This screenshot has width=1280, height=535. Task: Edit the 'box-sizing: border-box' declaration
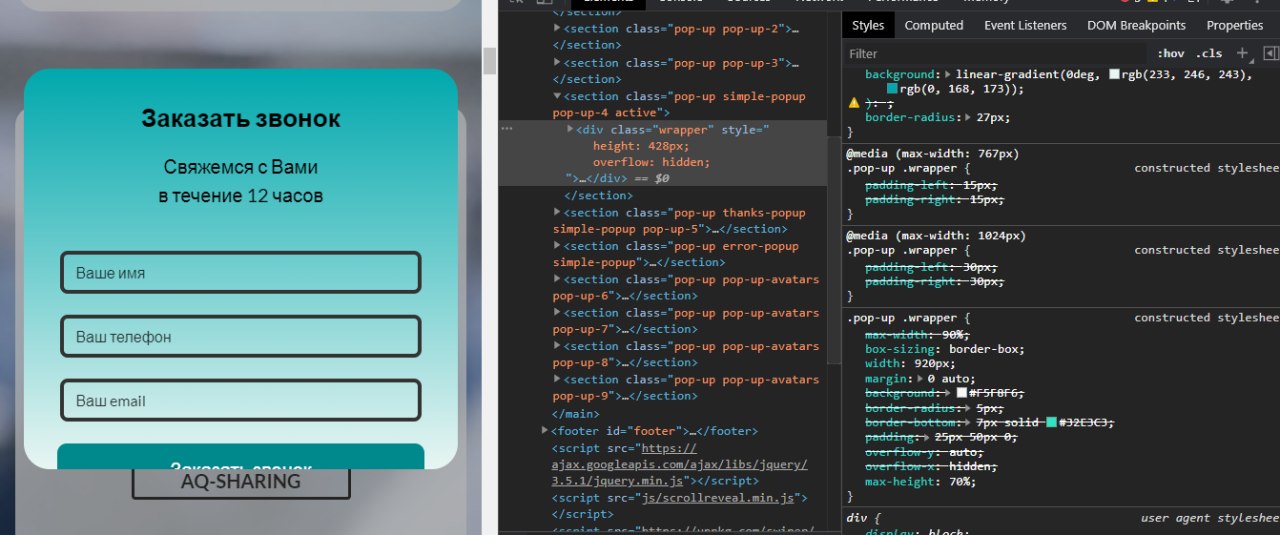point(944,349)
